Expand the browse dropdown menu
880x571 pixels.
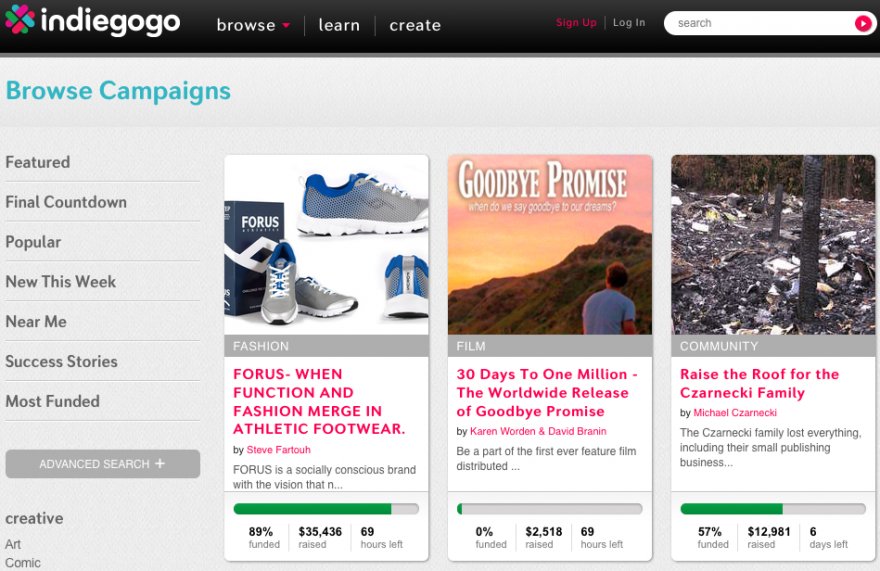click(x=253, y=25)
